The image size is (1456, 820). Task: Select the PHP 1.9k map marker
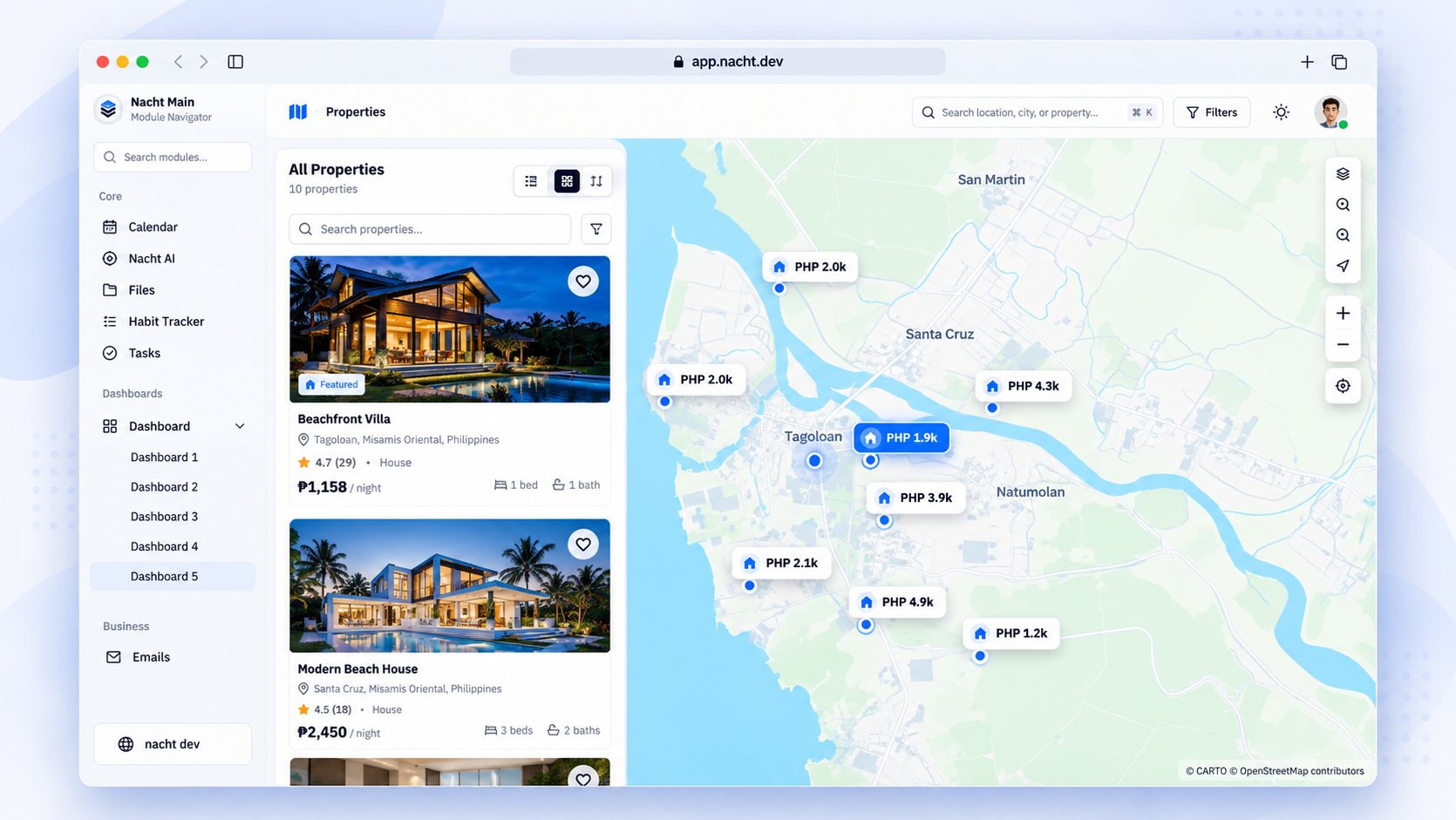pyautogui.click(x=901, y=437)
